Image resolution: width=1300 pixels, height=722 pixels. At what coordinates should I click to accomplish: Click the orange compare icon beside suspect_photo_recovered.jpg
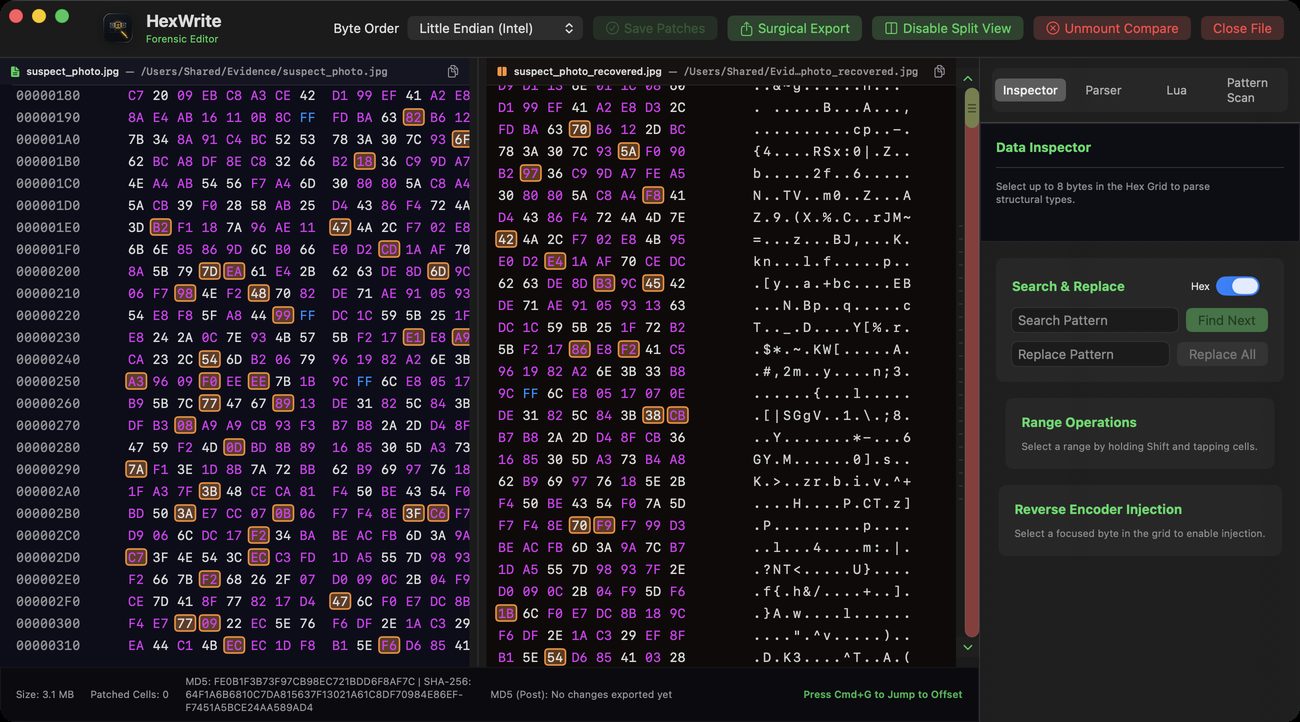coord(502,72)
